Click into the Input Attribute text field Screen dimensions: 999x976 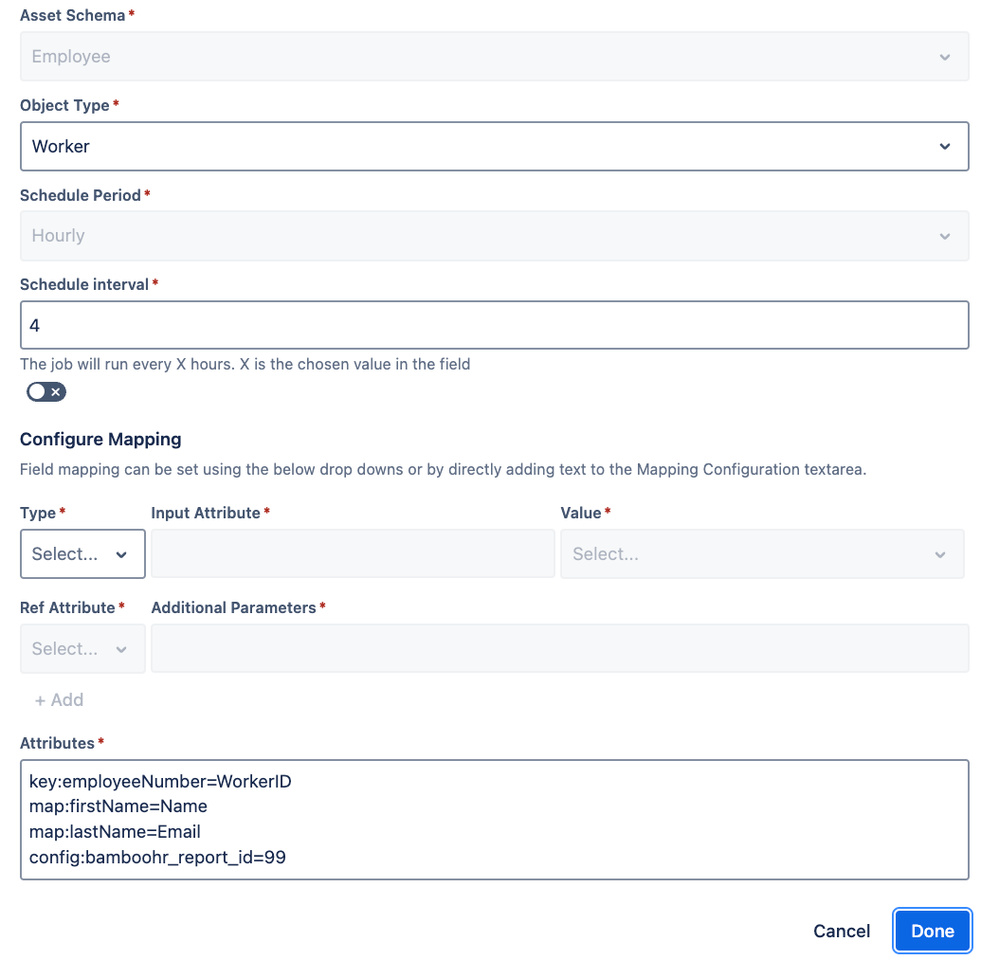click(353, 554)
